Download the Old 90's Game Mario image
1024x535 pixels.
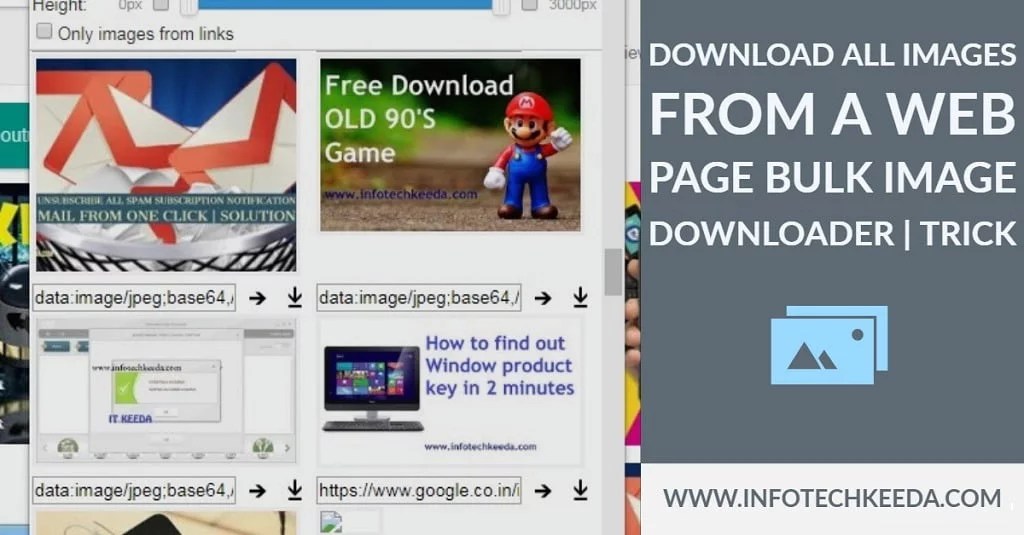[580, 297]
